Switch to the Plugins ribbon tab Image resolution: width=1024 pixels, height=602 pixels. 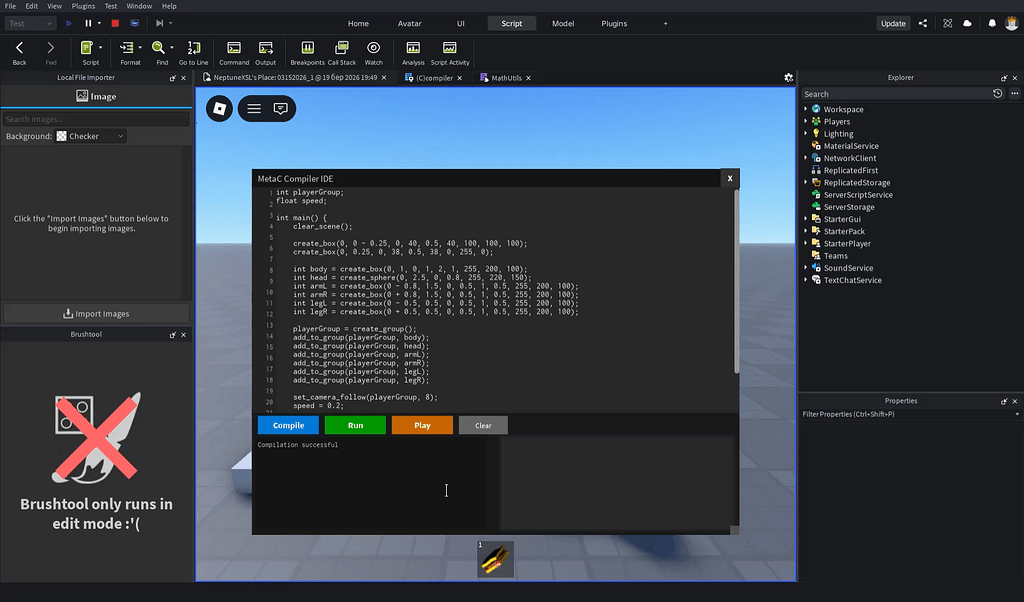[x=614, y=24]
